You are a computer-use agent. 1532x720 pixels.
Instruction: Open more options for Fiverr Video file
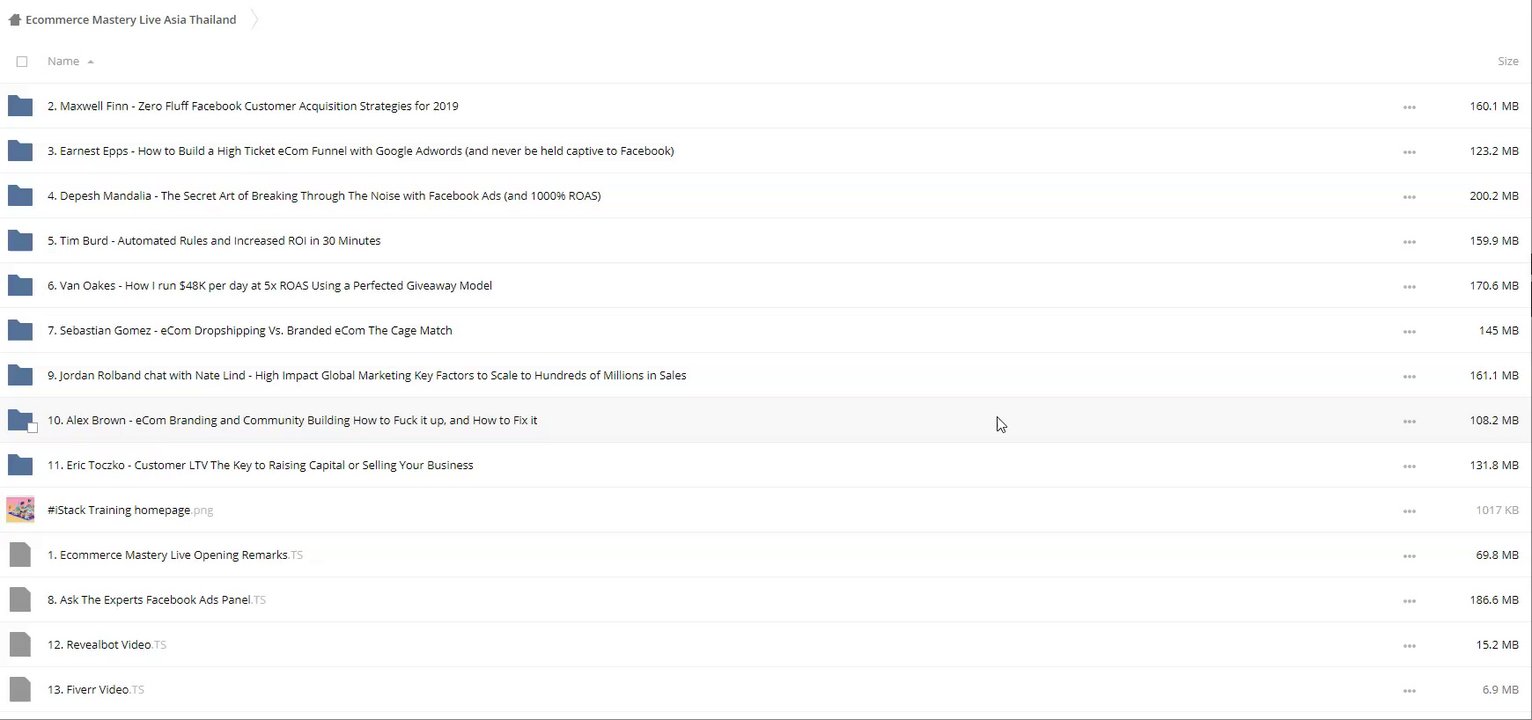point(1409,691)
